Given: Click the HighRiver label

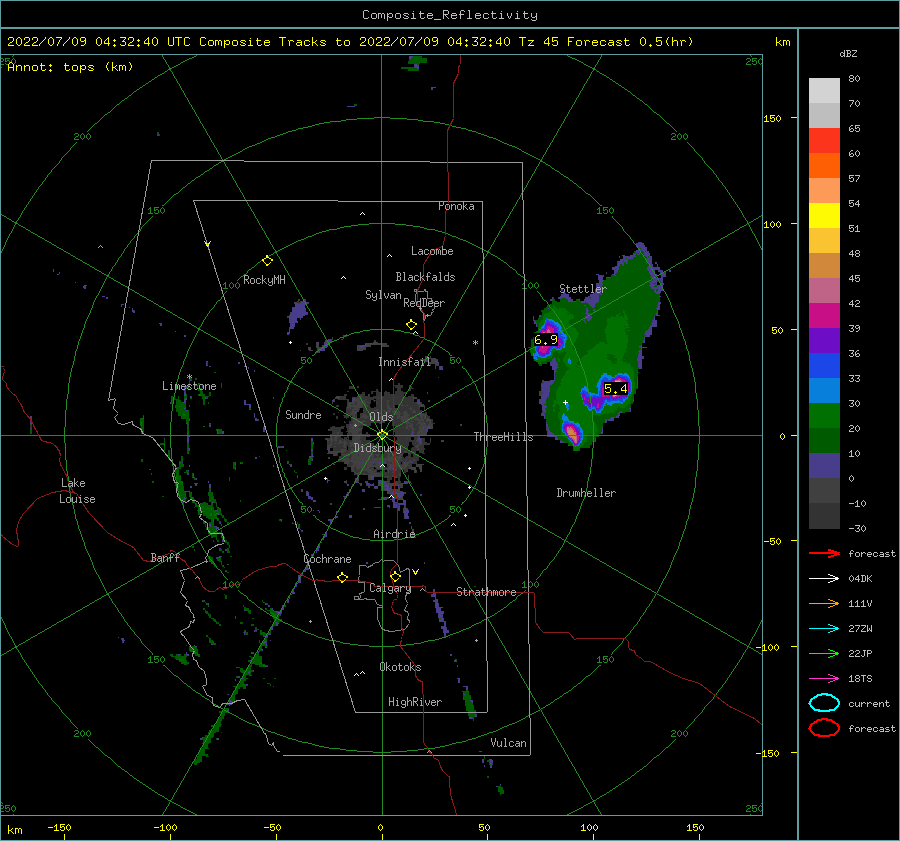Looking at the screenshot, I should click(415, 702).
